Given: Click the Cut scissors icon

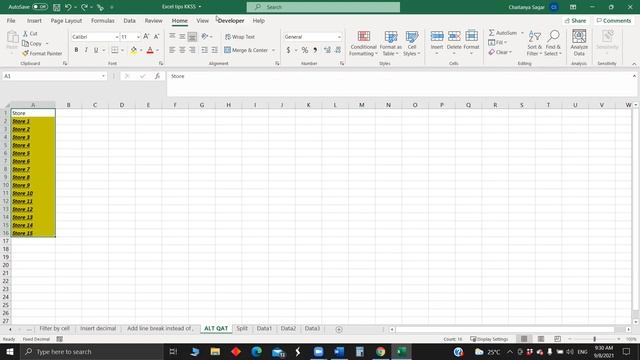Looking at the screenshot, I should [25, 33].
